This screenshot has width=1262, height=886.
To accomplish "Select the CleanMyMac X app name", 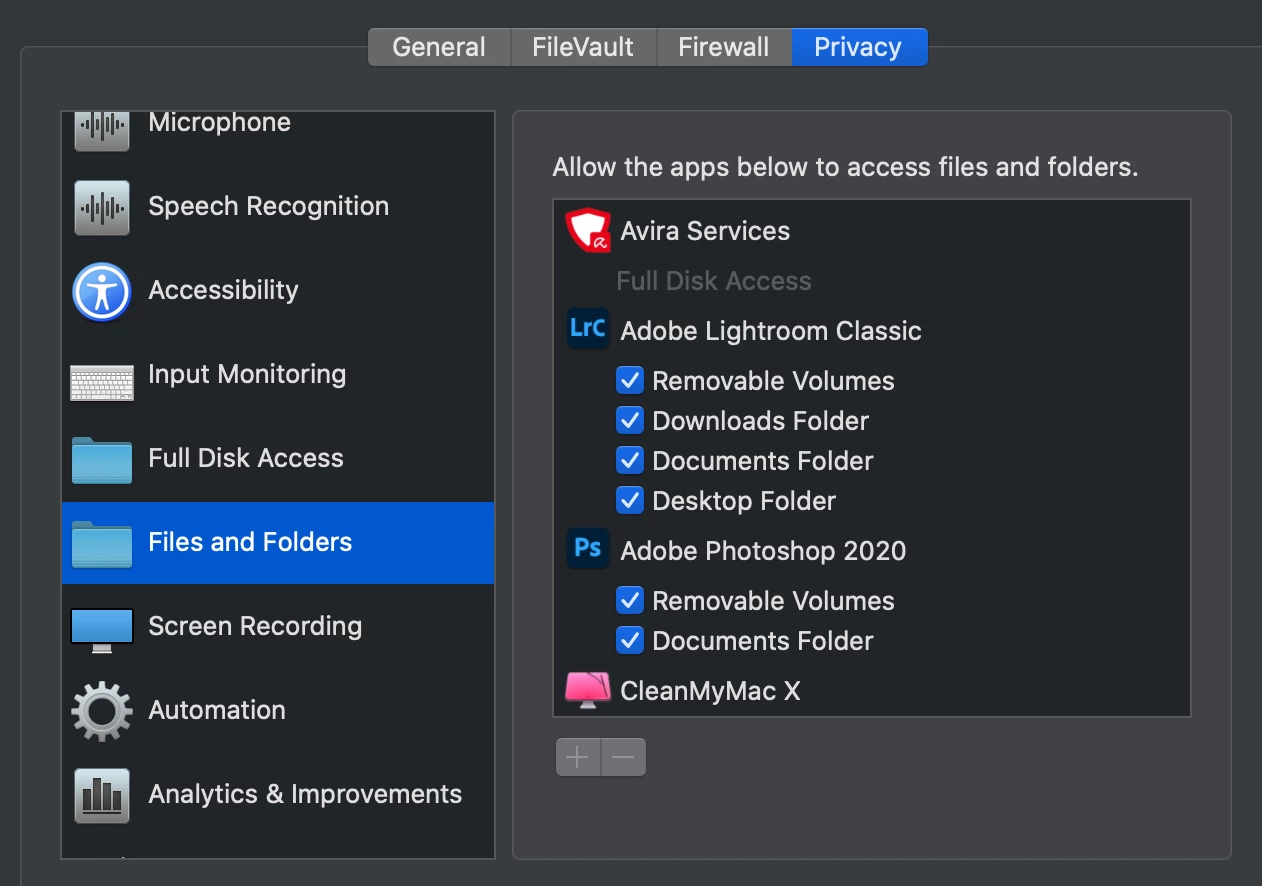I will tap(710, 691).
